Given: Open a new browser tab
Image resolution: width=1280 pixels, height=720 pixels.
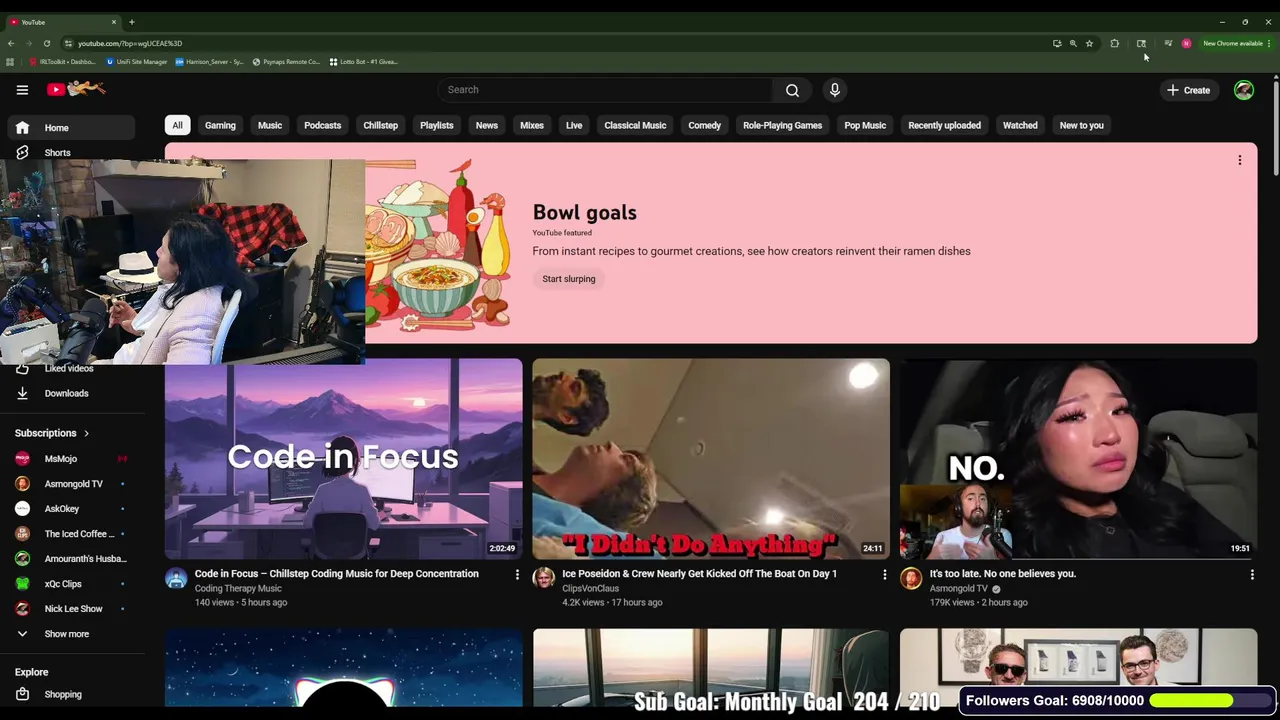Looking at the screenshot, I should 131,22.
